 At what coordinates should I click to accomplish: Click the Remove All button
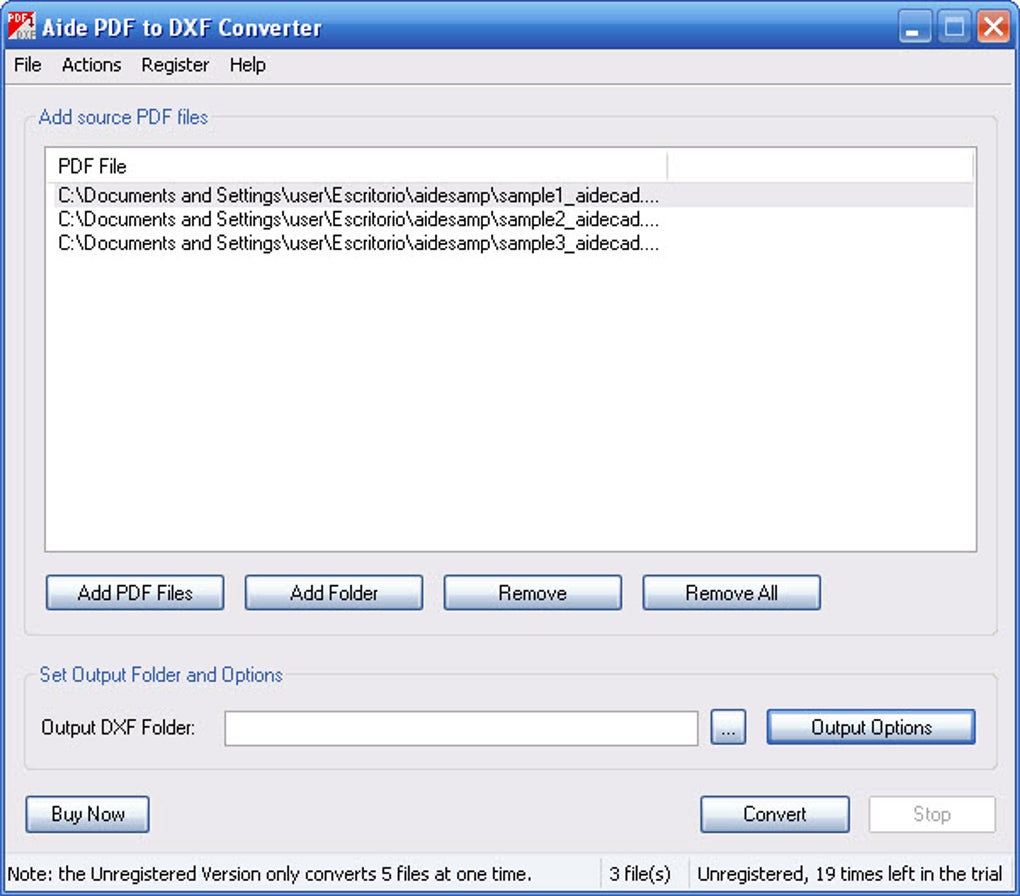click(x=732, y=593)
